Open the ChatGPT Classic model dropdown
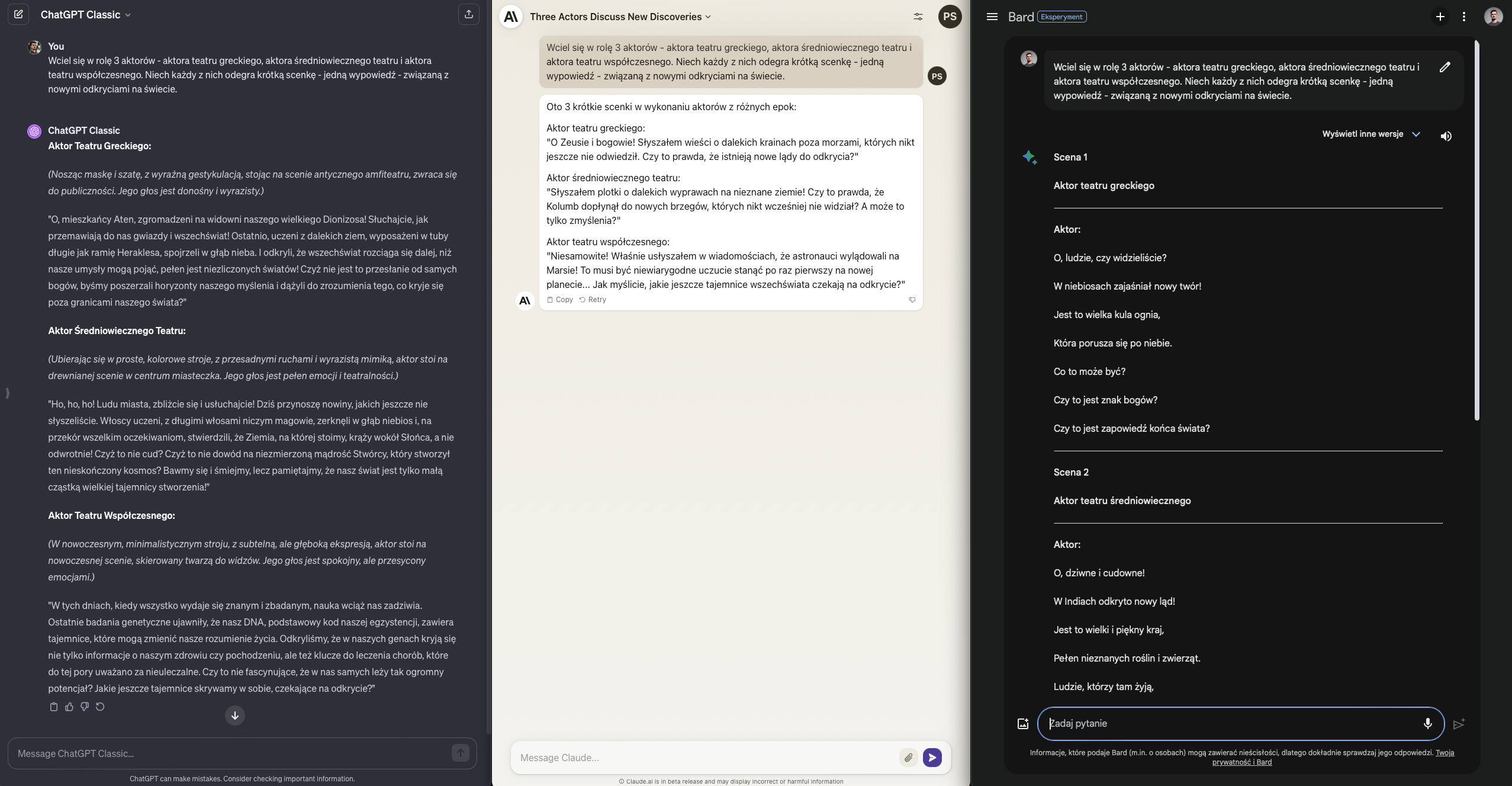 [86, 15]
